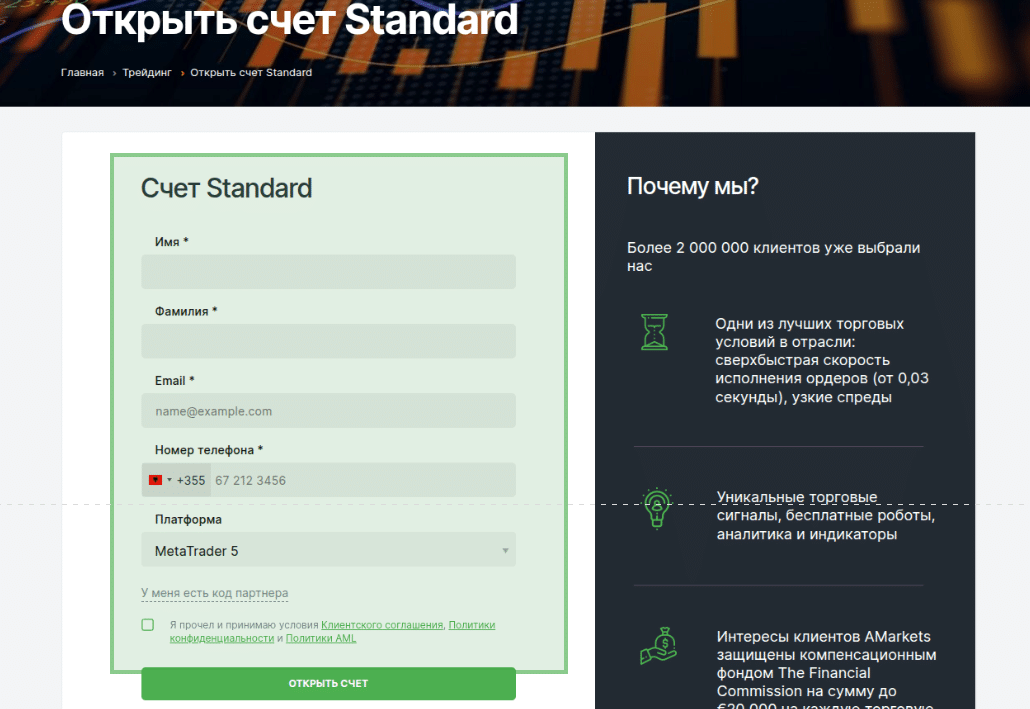
Task: Click the 'Почему мы?' heading
Action: coord(692,186)
